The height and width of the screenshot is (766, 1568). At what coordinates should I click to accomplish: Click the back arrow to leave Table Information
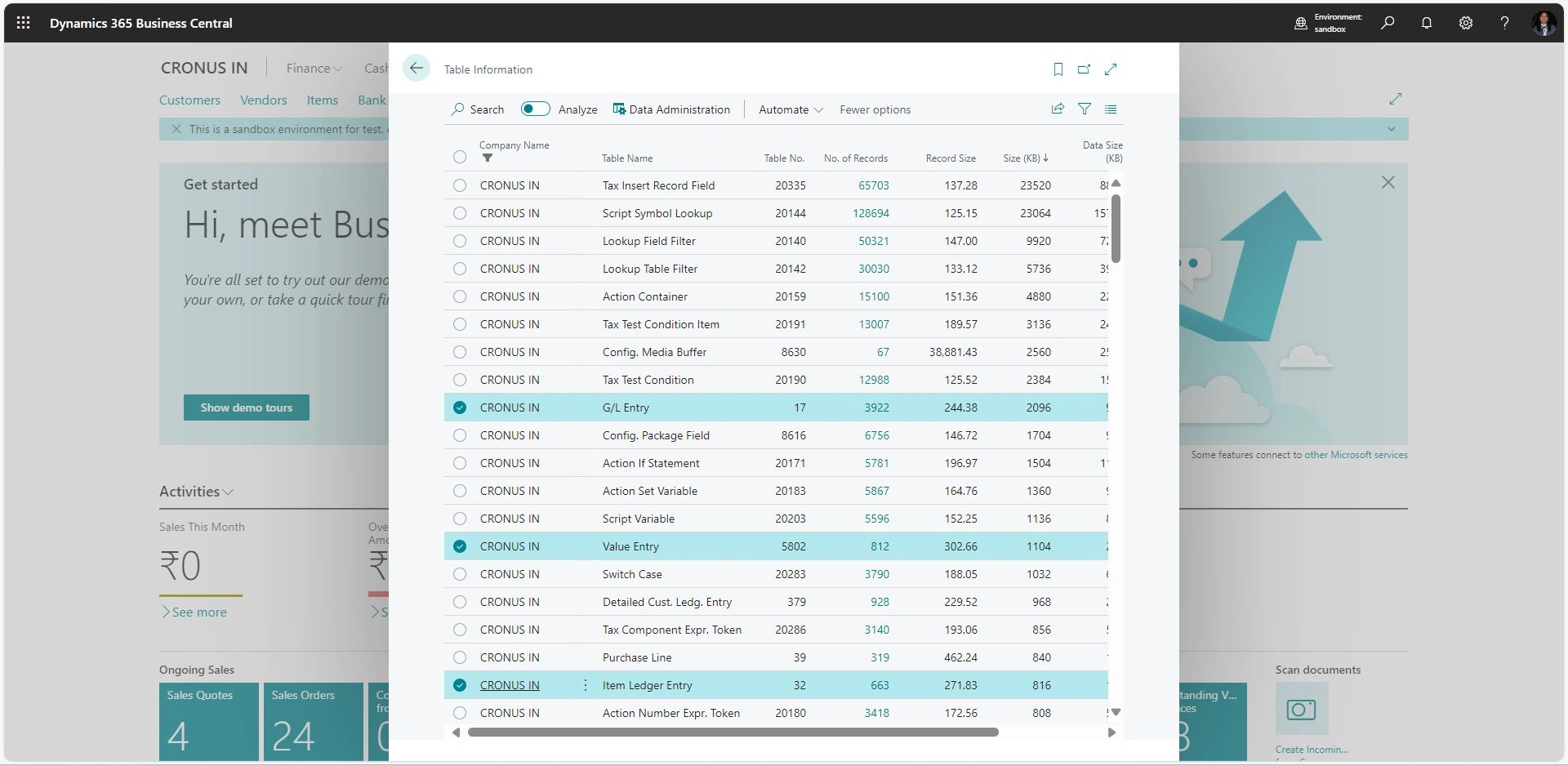click(416, 69)
